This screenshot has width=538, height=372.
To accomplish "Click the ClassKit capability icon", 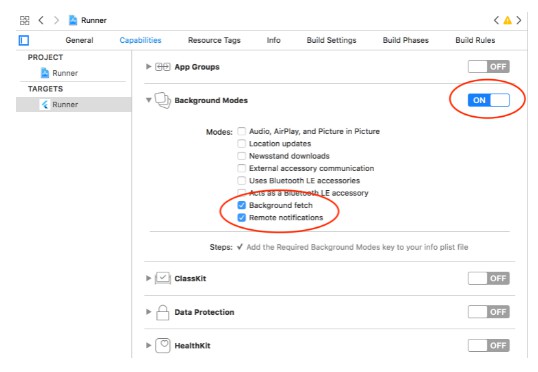I will [163, 278].
